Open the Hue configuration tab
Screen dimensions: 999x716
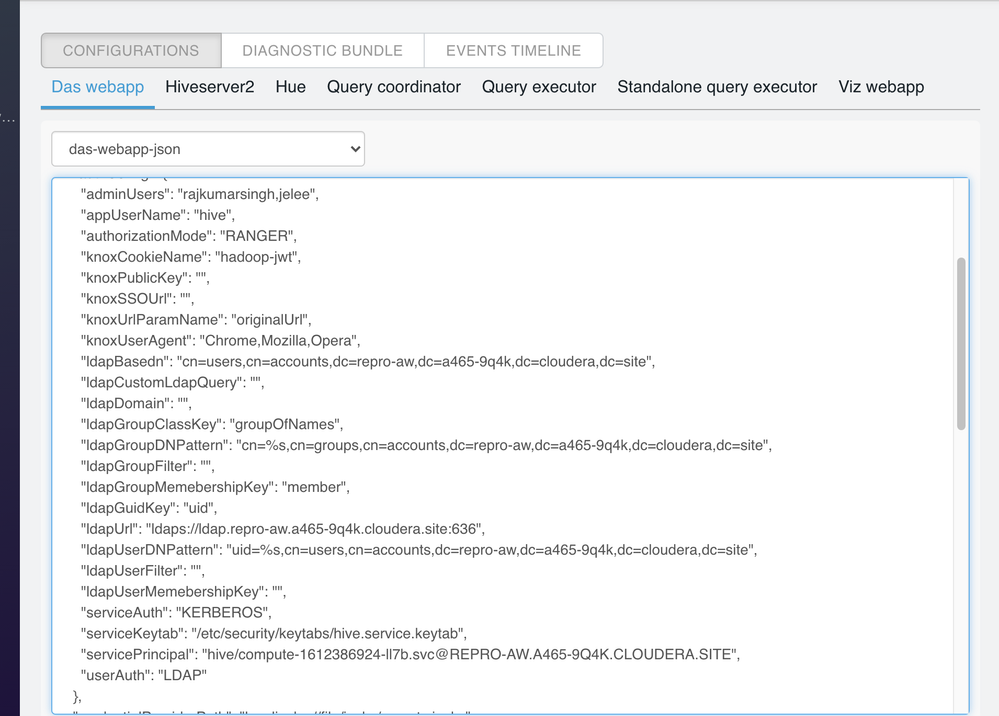(x=290, y=87)
